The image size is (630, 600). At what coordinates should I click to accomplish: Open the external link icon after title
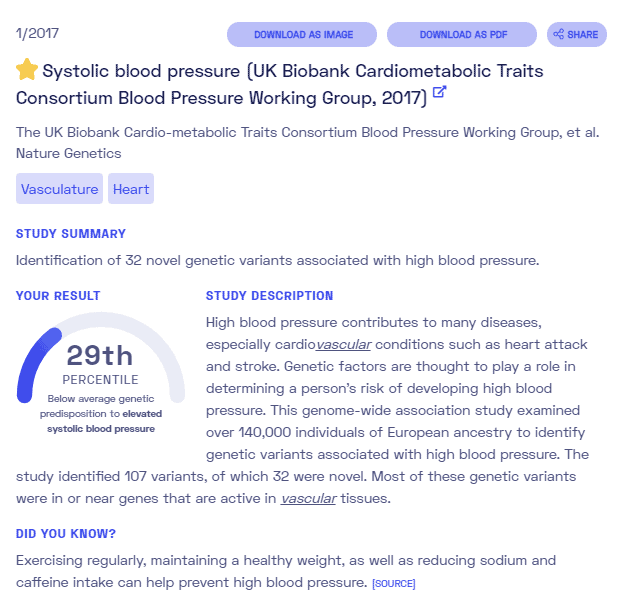tap(439, 92)
